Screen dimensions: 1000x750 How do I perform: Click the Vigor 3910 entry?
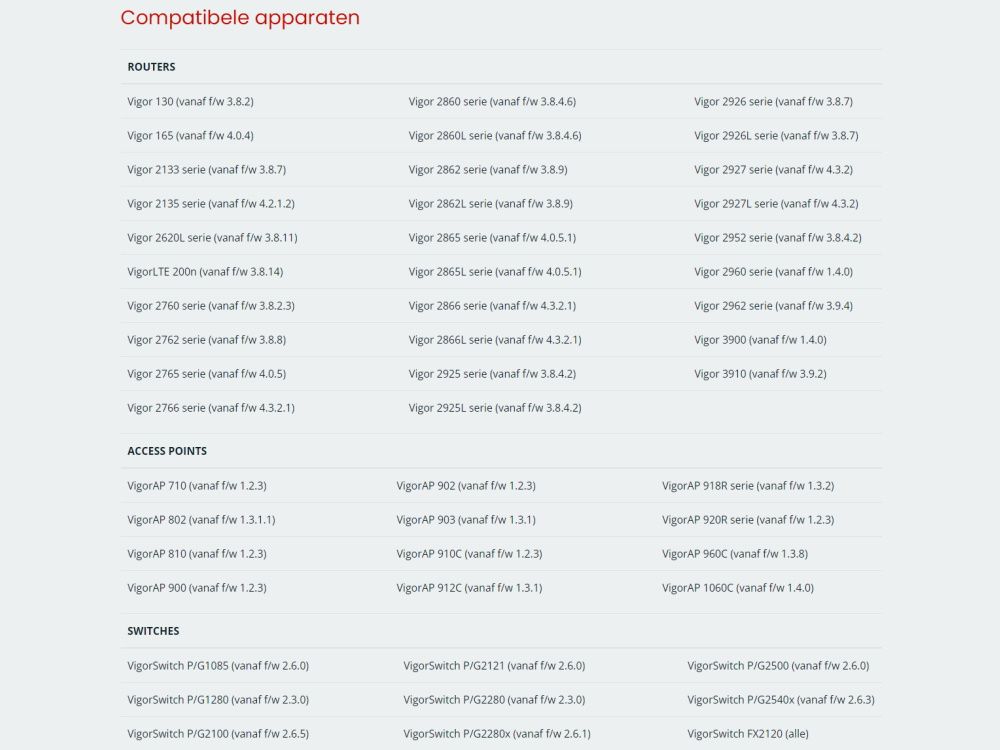tap(760, 374)
